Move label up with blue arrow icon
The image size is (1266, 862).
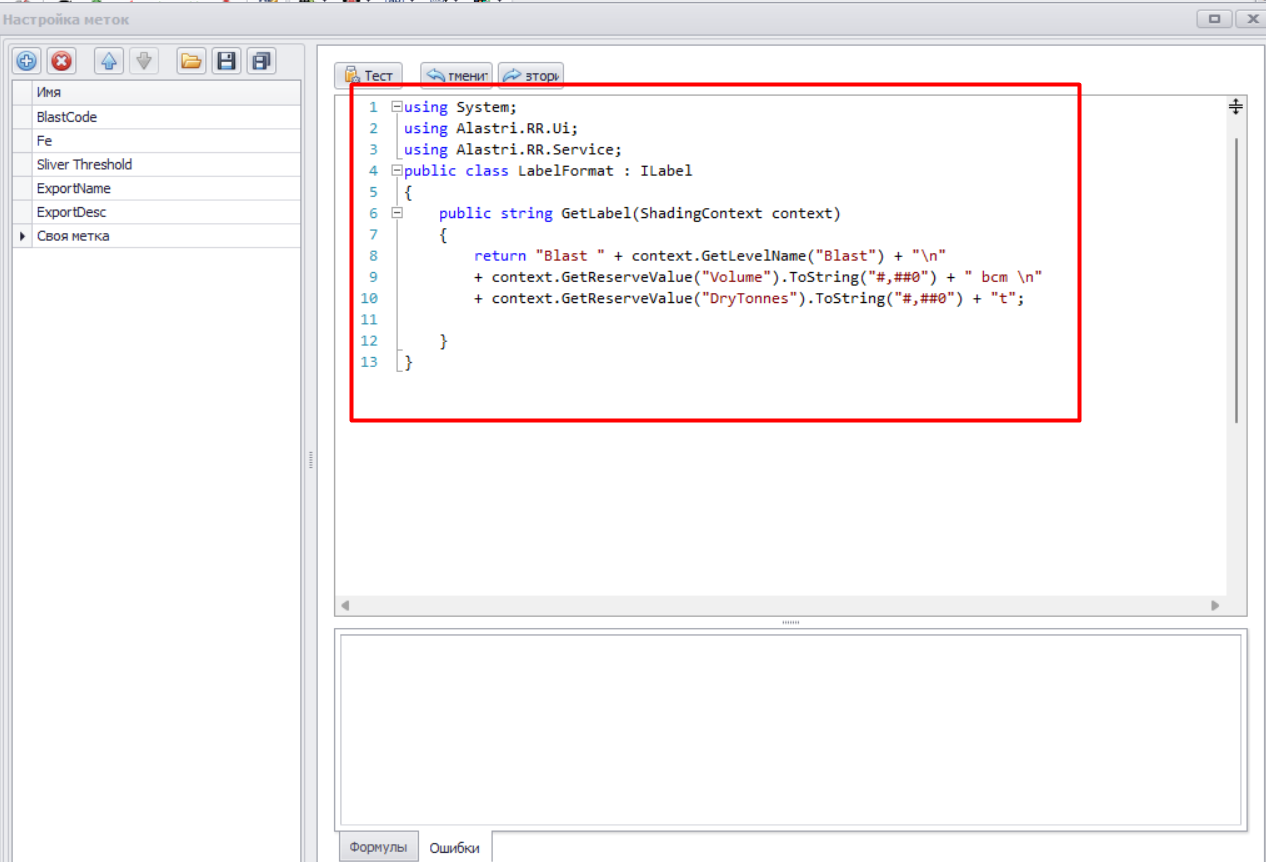tap(109, 61)
